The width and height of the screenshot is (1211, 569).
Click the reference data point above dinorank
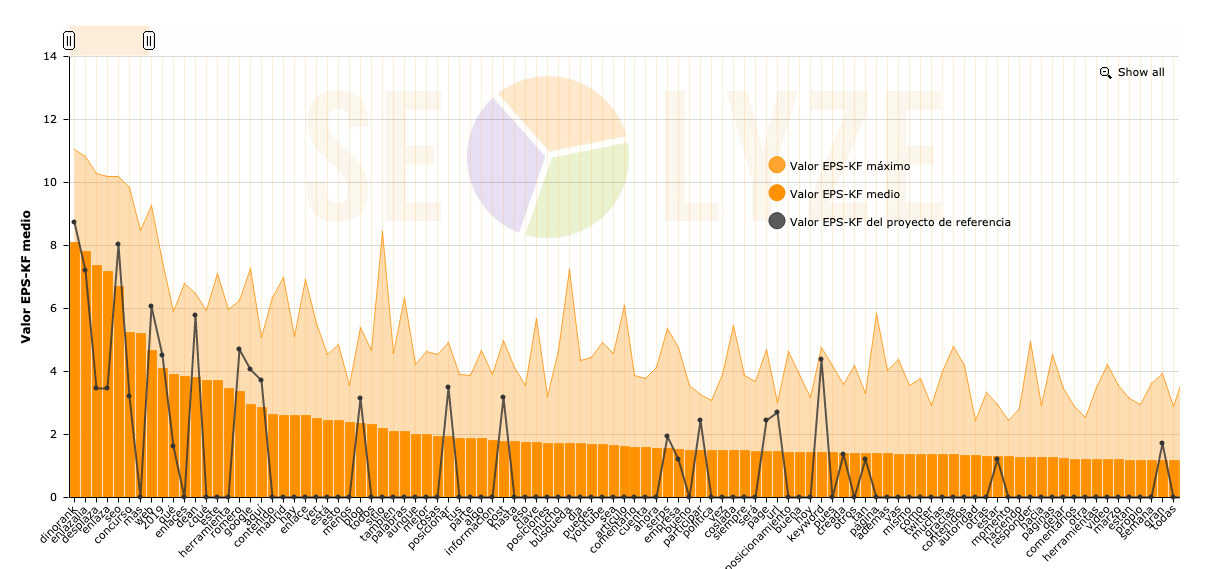(x=74, y=222)
